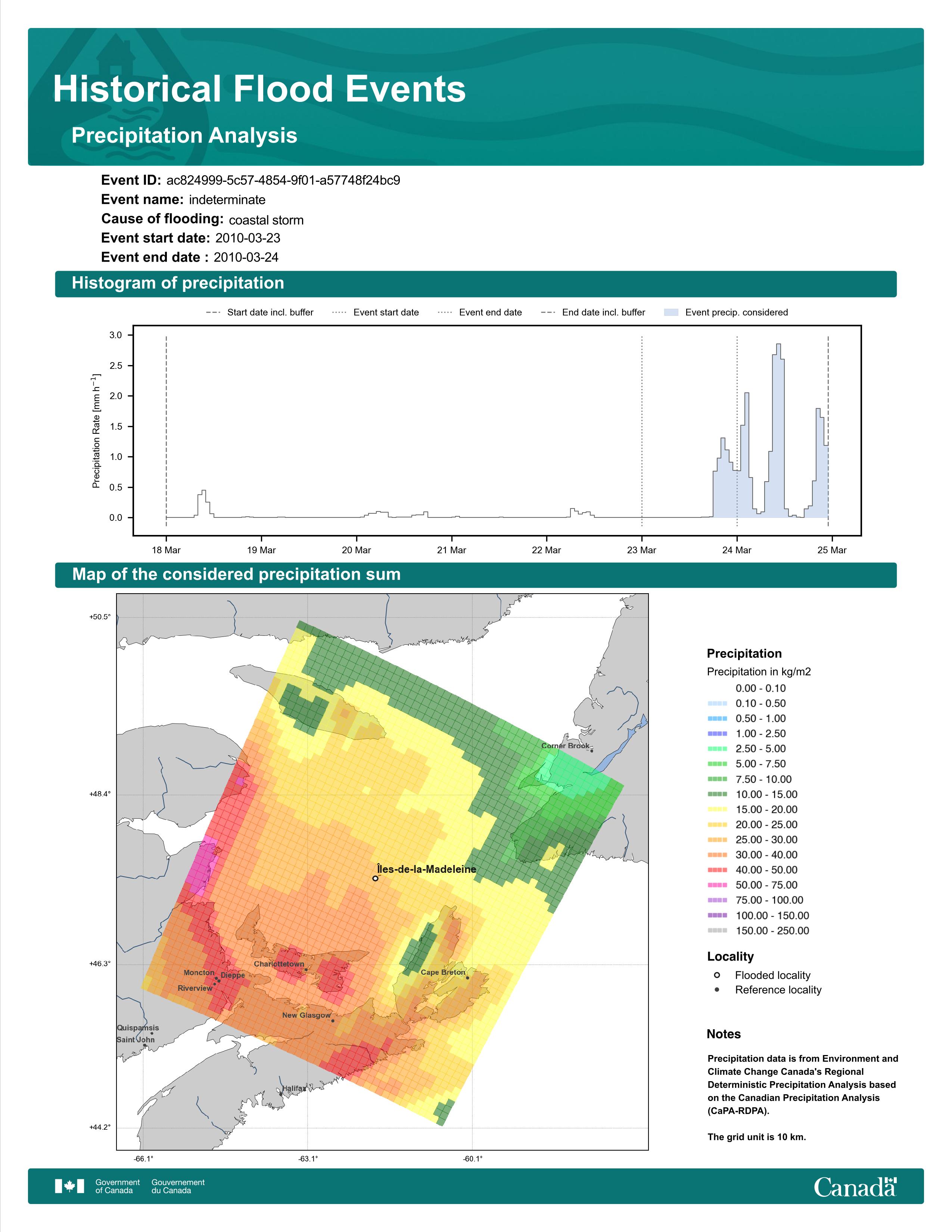Click the coastal storm cause text
The width and height of the screenshot is (952, 1232).
[266, 220]
